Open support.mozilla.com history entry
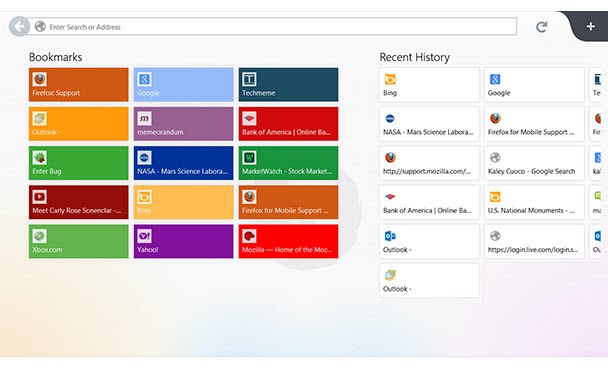The height and width of the screenshot is (368, 608). (x=429, y=163)
